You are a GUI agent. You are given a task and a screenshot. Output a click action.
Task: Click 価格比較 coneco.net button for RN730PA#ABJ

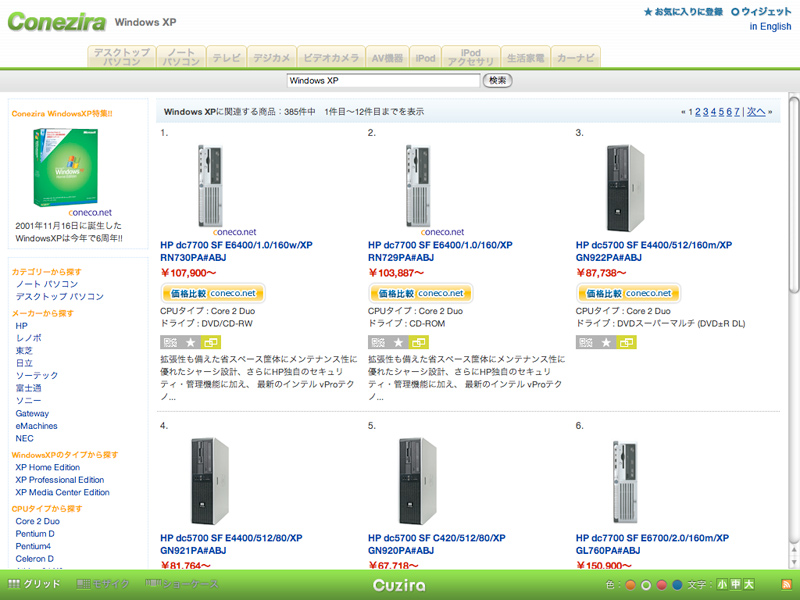click(x=213, y=293)
